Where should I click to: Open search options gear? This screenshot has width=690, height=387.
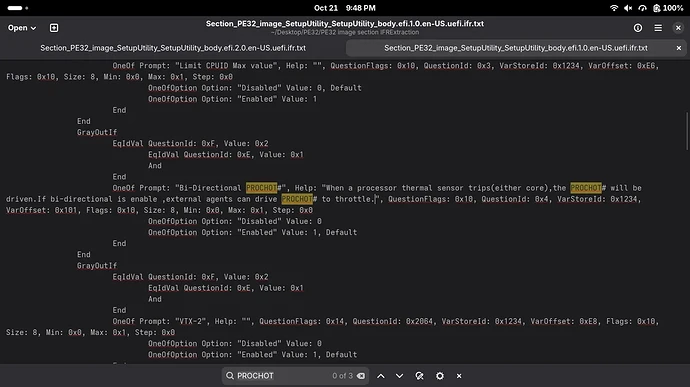pos(440,376)
